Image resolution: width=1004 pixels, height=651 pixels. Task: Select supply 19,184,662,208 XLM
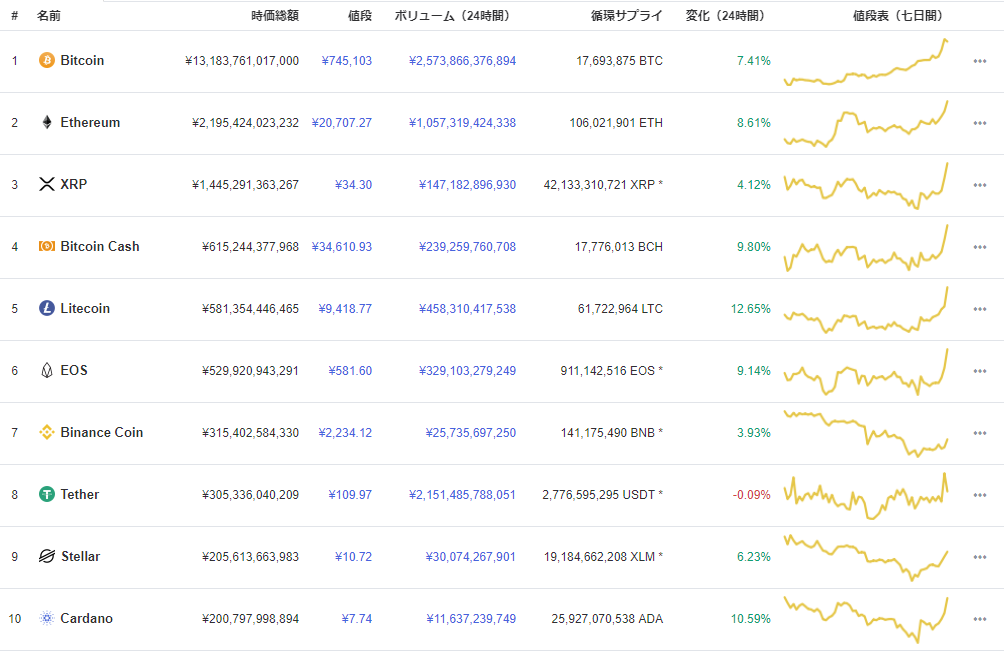603,557
